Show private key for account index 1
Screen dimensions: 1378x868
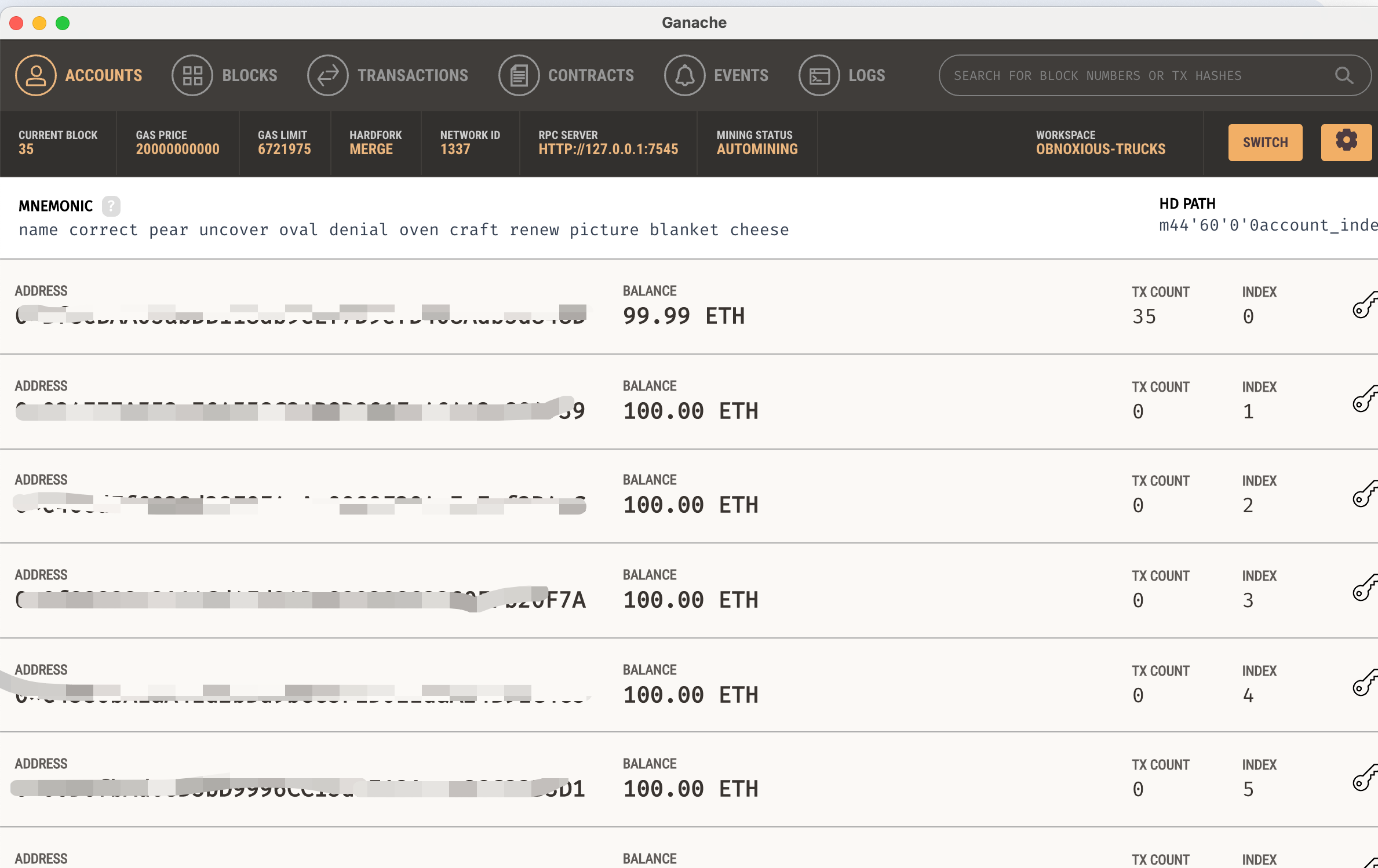tap(1365, 399)
